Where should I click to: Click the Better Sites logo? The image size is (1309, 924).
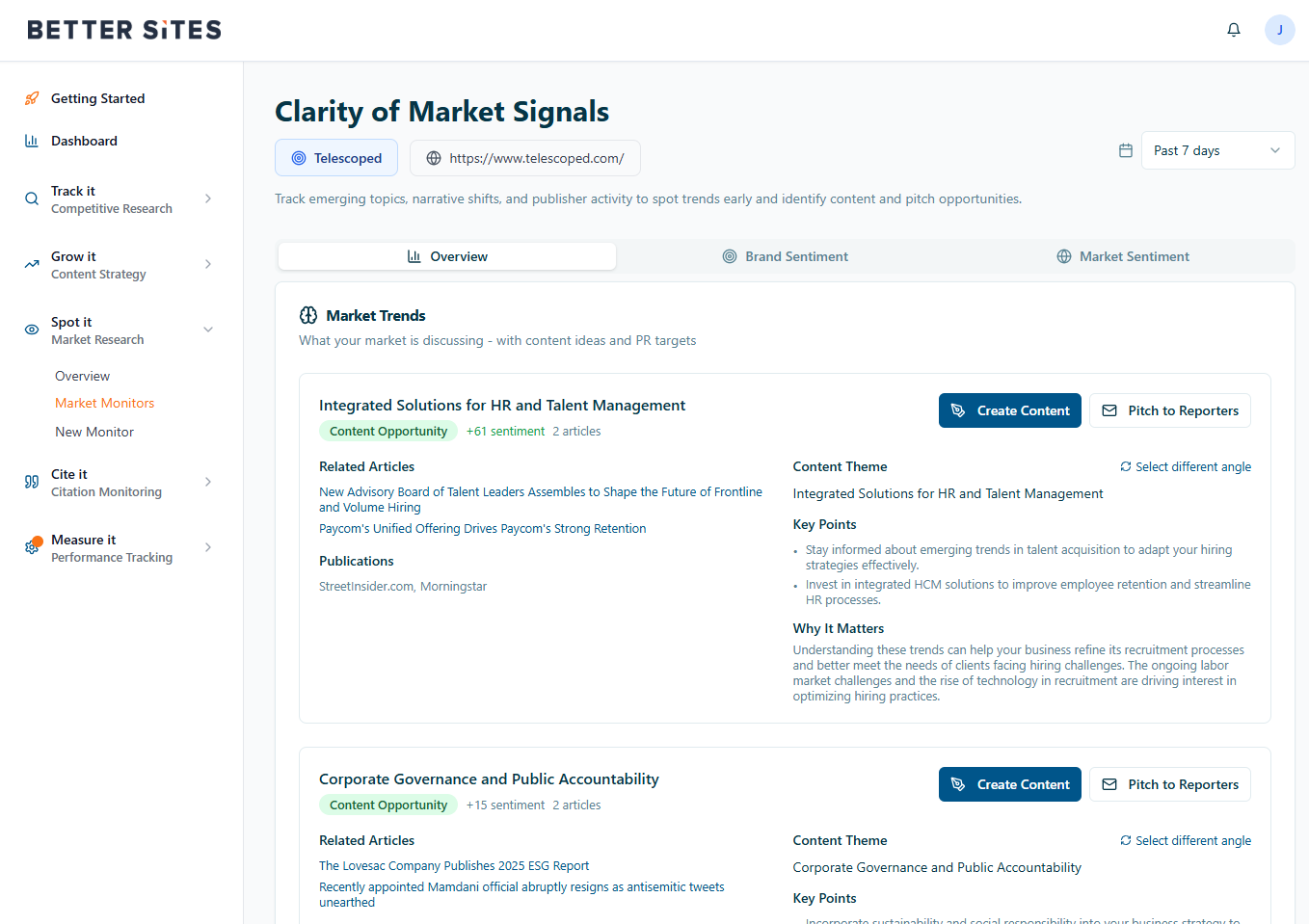(124, 30)
